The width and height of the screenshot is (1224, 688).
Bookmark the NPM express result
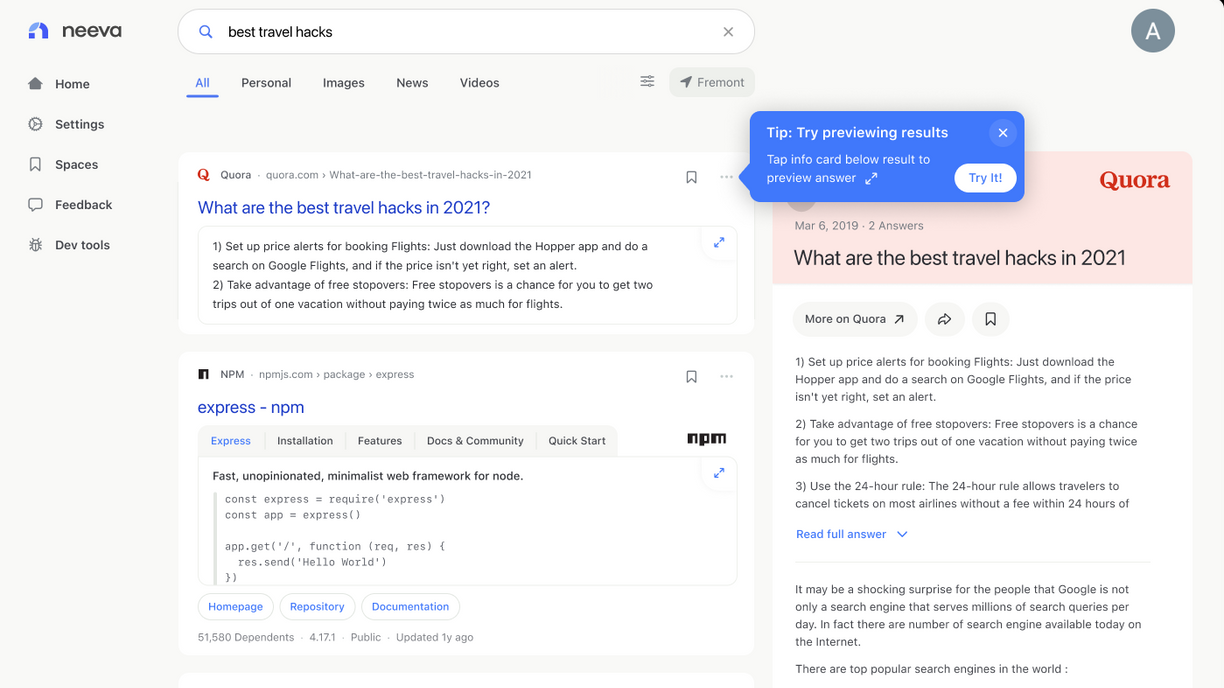(x=691, y=377)
